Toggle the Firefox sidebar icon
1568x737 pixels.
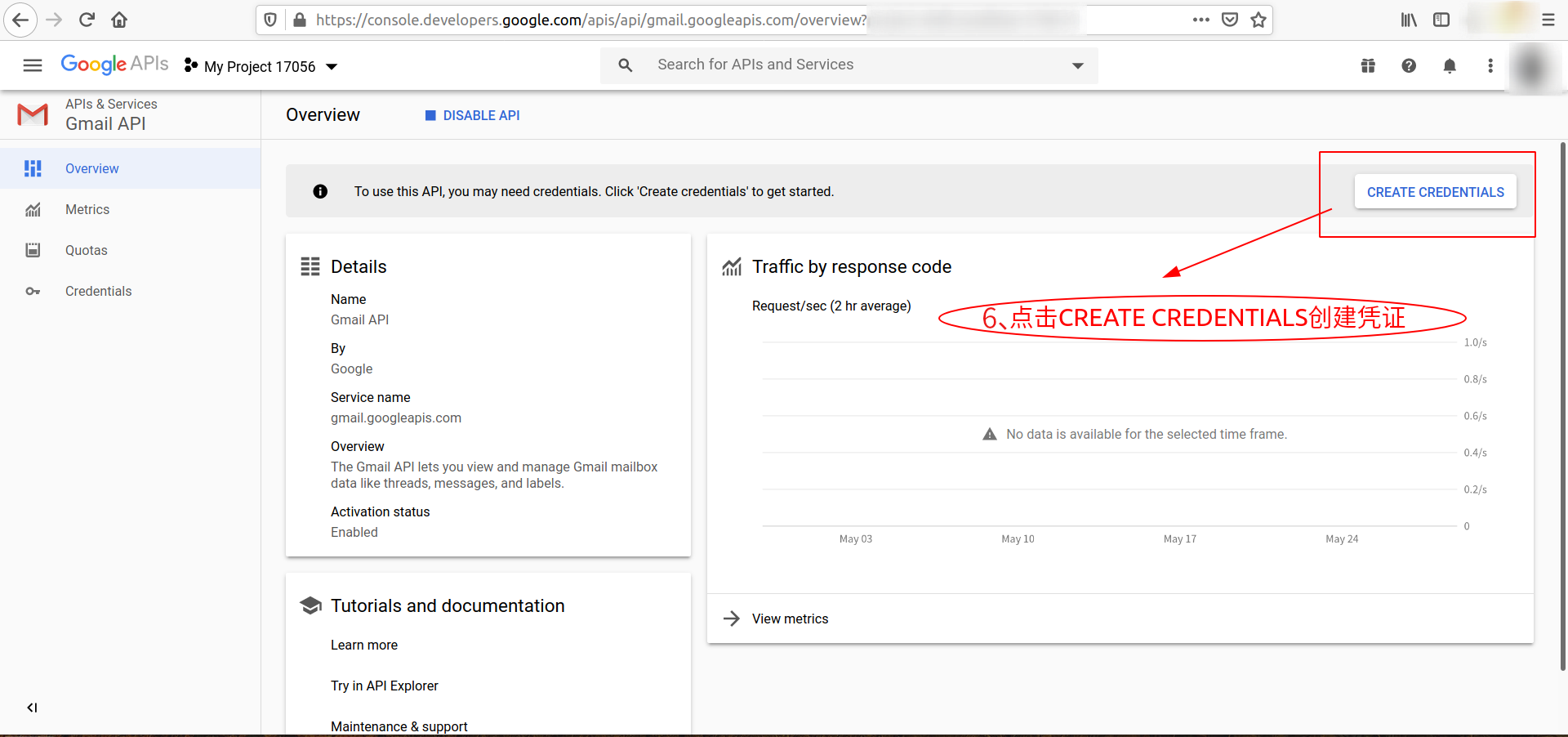pyautogui.click(x=1441, y=20)
